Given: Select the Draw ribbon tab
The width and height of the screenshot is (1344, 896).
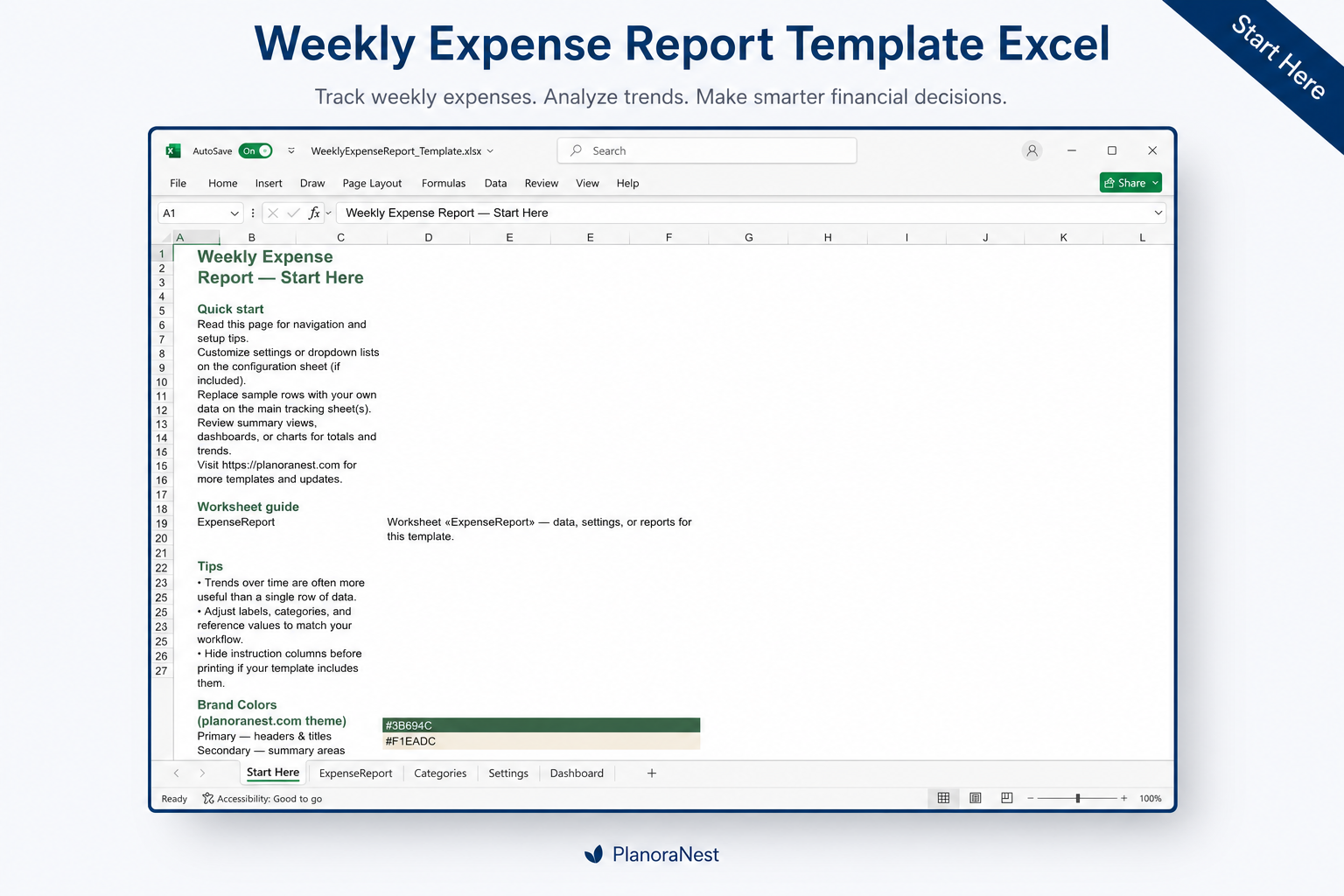Looking at the screenshot, I should click(x=312, y=183).
